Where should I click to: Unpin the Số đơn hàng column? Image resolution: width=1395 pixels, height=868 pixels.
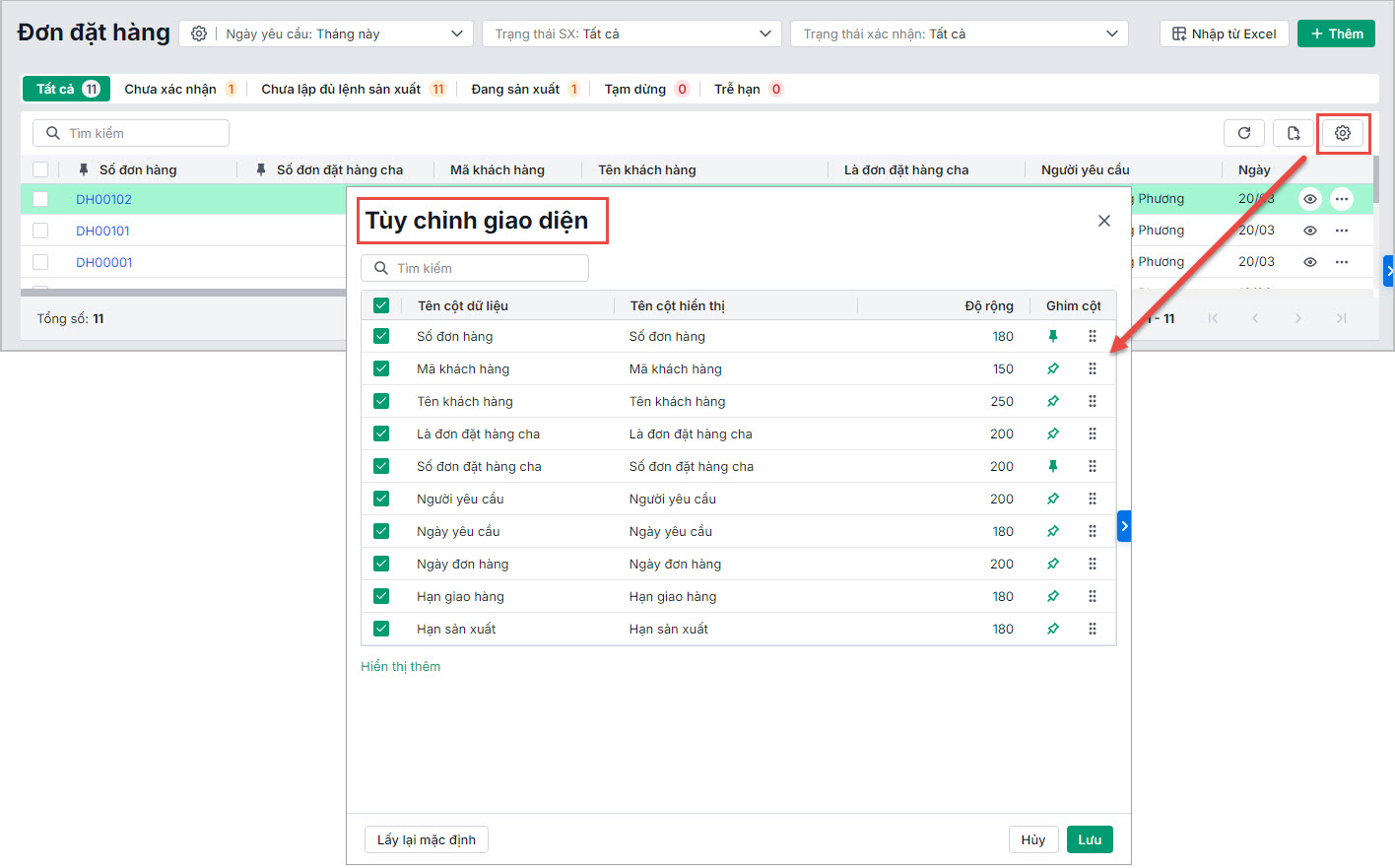1052,336
